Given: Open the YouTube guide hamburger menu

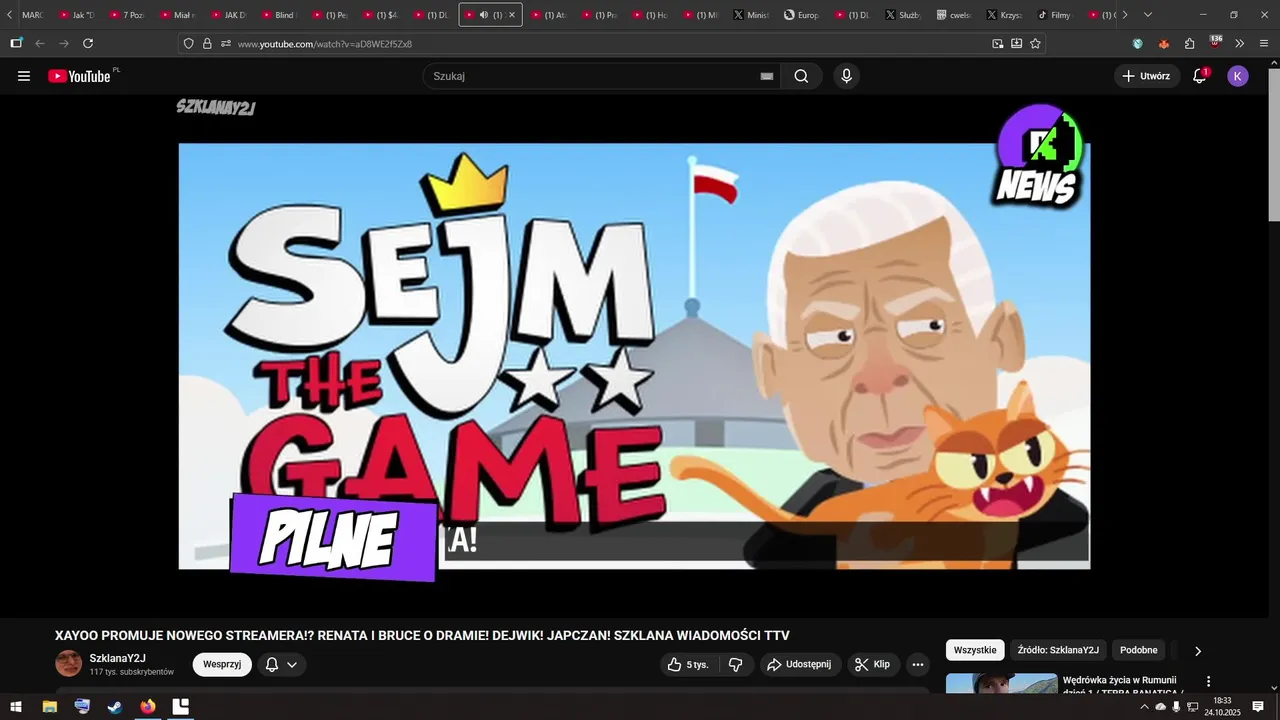Looking at the screenshot, I should point(24,76).
